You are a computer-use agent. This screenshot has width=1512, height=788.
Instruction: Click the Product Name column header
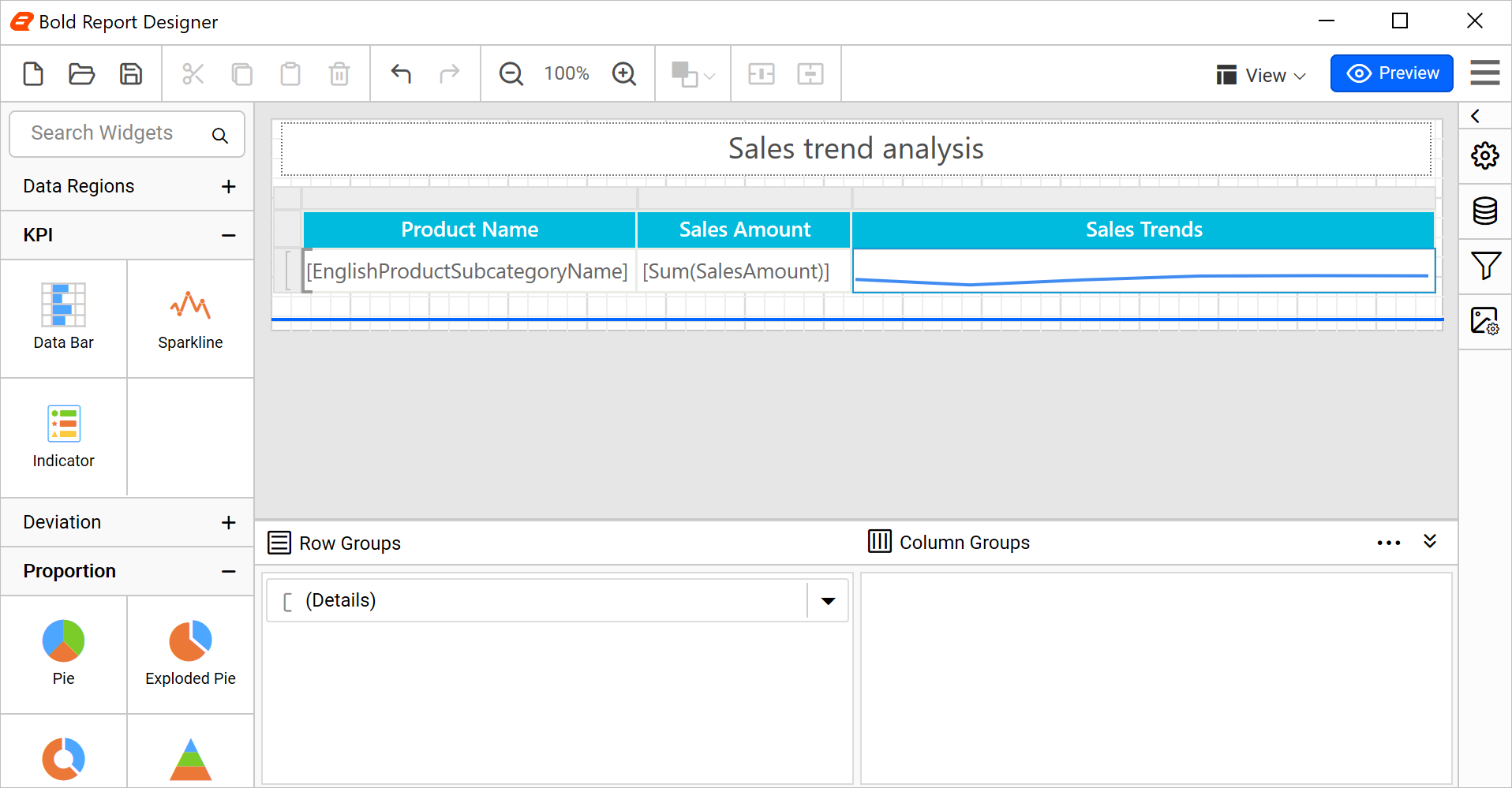(470, 230)
